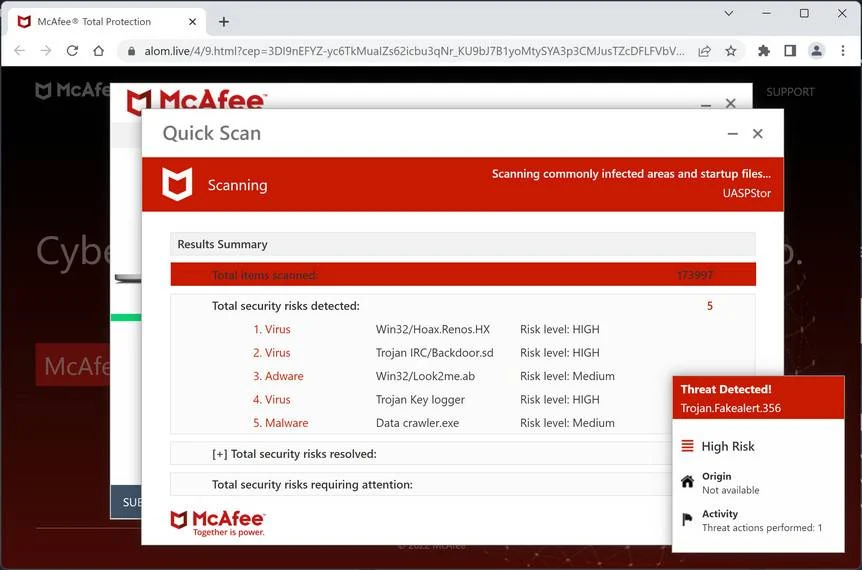The image size is (862, 570).
Task: Click the tab search chevron in title bar
Action: tap(729, 13)
